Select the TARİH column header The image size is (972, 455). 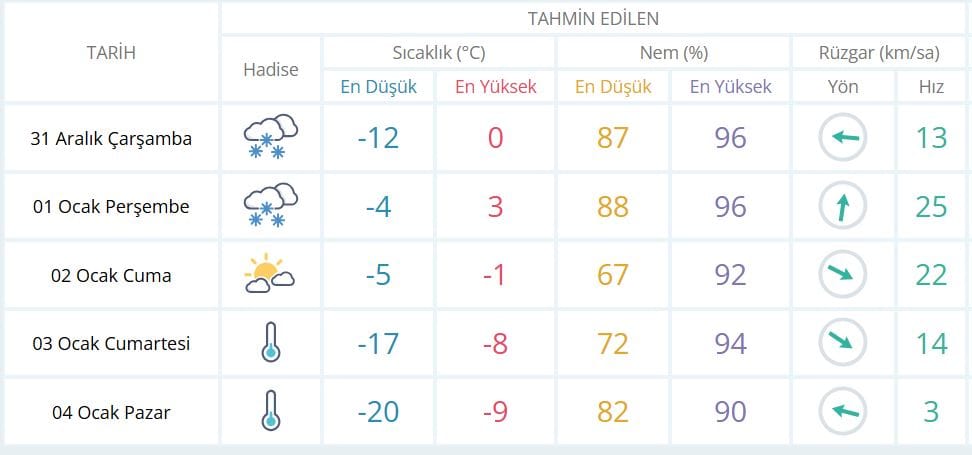point(111,53)
